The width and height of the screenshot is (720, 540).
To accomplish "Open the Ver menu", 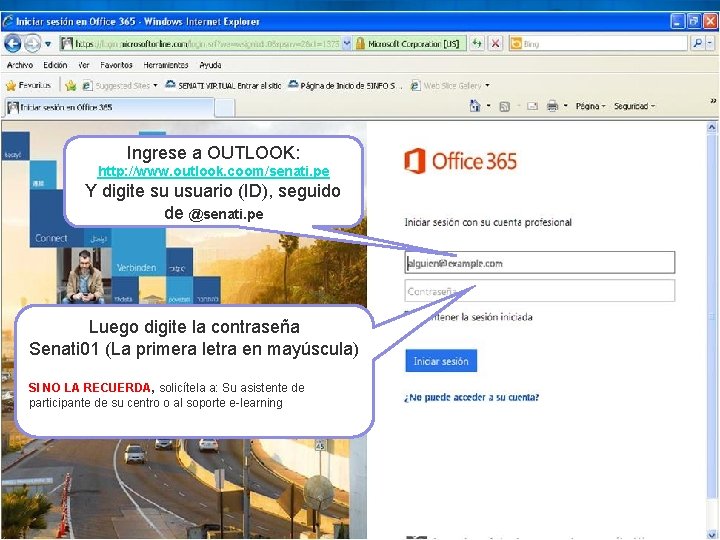I will pos(84,65).
